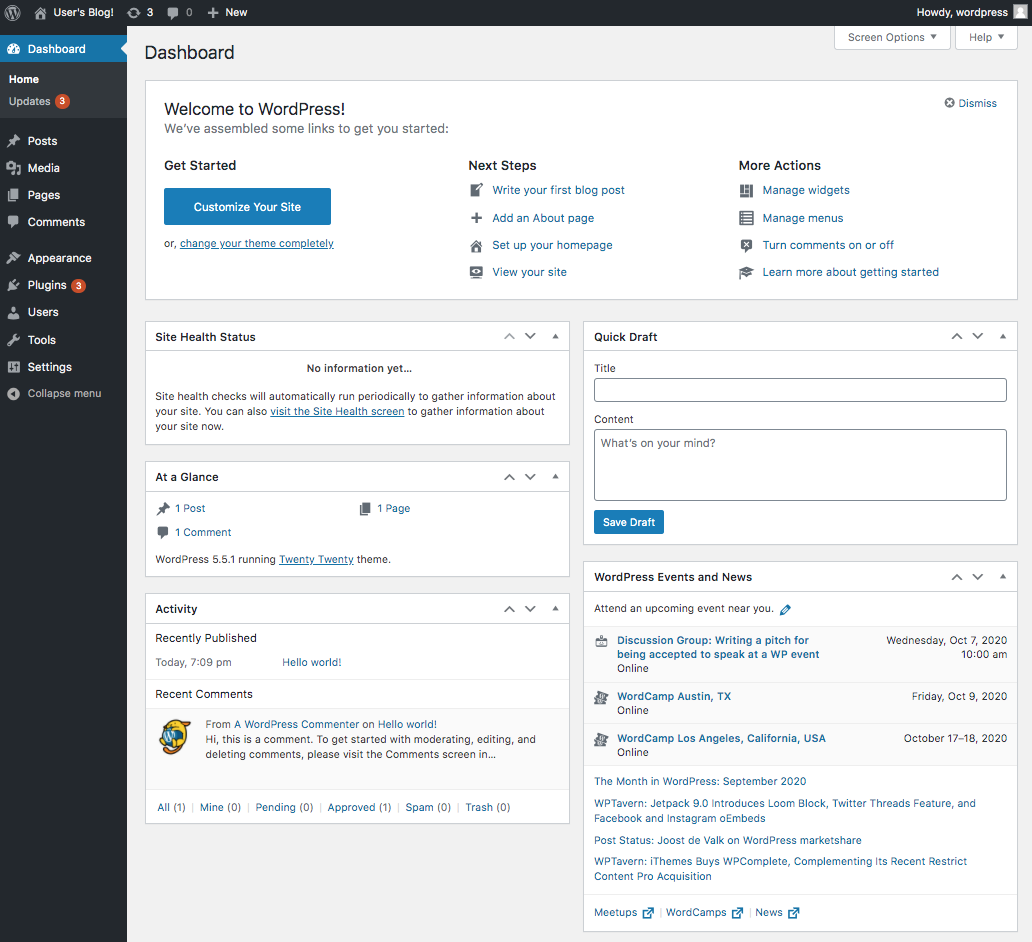The image size is (1032, 942).
Task: Go to Appearance in the sidebar
Action: click(x=63, y=258)
